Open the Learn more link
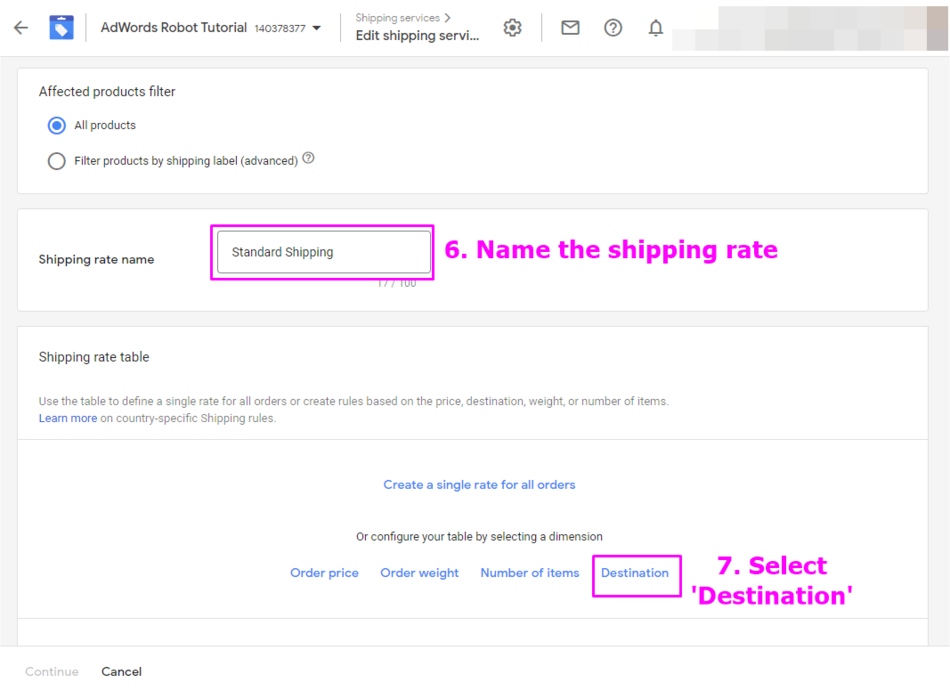 pyautogui.click(x=68, y=418)
